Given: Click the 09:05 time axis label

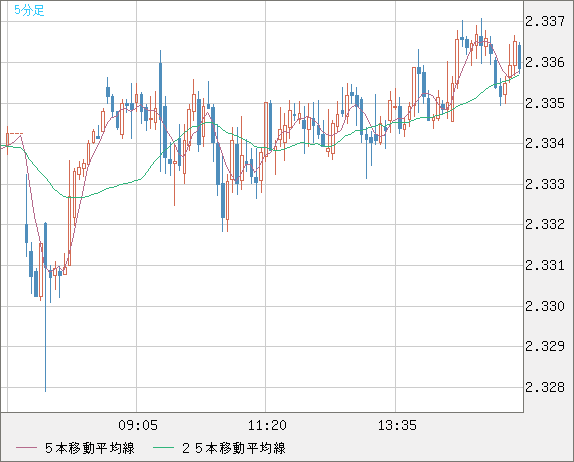Looking at the screenshot, I should [x=138, y=425].
